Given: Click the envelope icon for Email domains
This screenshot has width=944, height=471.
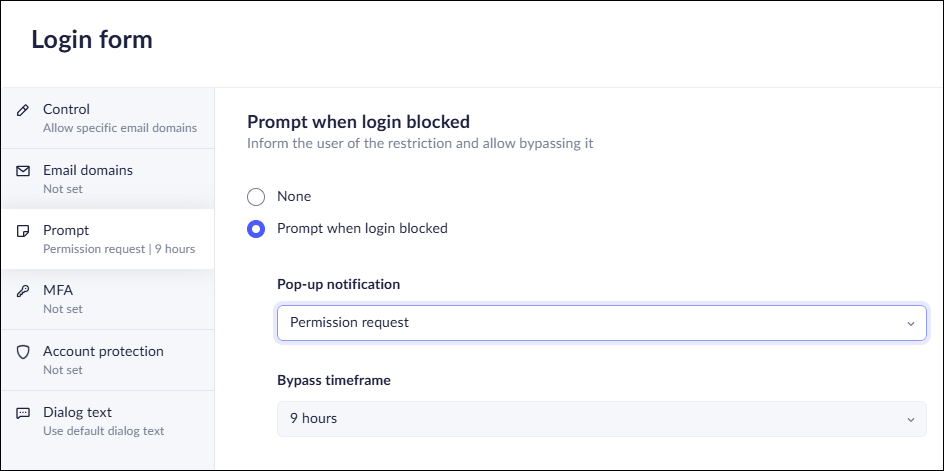Looking at the screenshot, I should coord(23,171).
